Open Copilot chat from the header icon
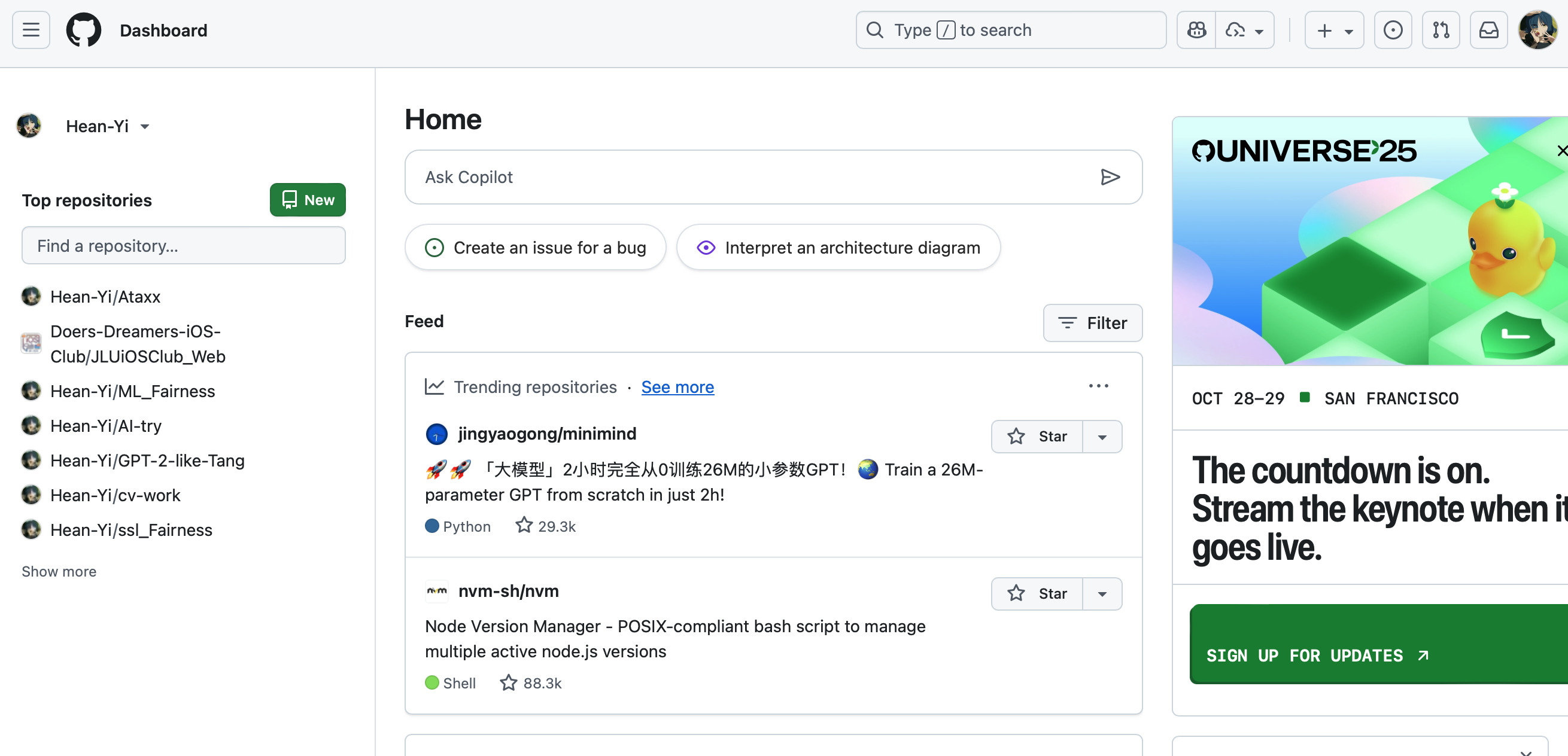The height and width of the screenshot is (756, 1568). [1196, 30]
